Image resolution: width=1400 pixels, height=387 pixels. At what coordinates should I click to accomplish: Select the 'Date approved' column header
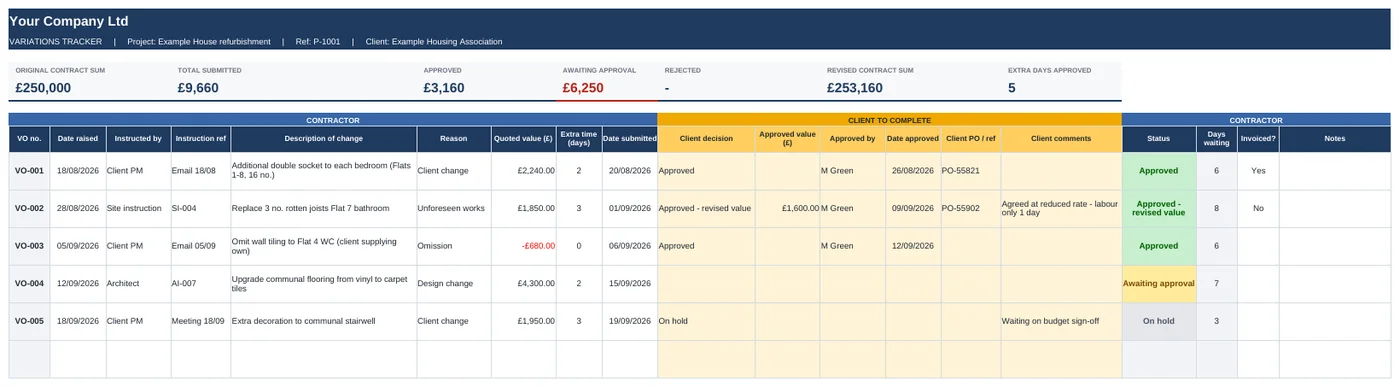913,139
